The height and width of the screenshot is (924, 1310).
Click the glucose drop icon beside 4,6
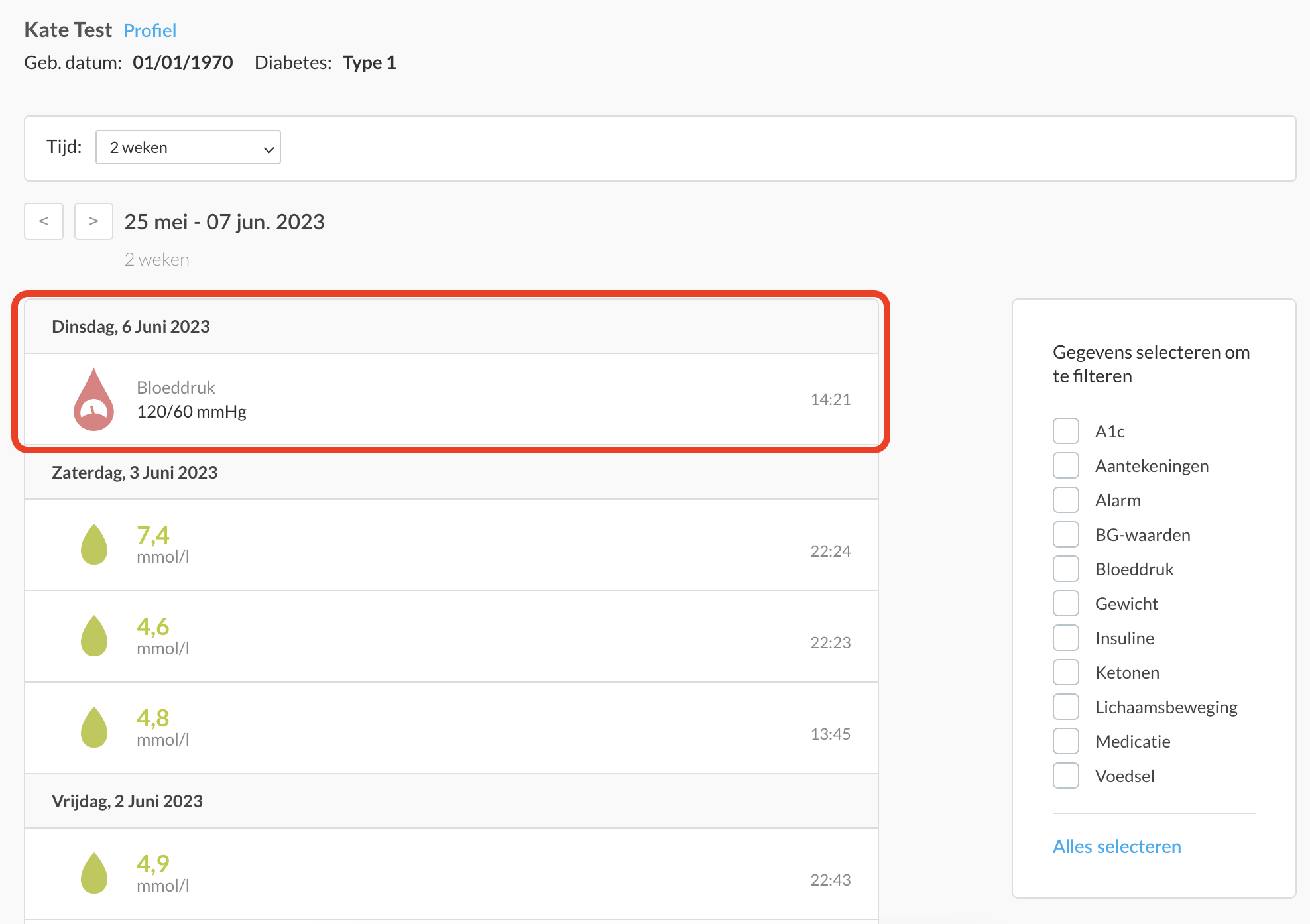point(94,636)
